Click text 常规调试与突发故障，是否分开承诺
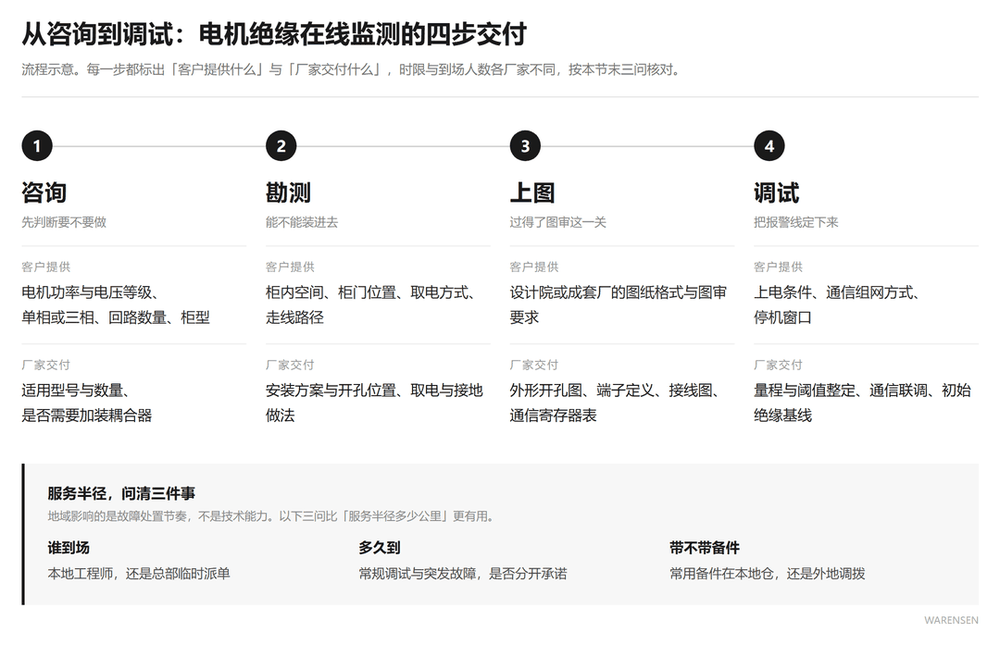The height and width of the screenshot is (645, 1000). [x=463, y=574]
